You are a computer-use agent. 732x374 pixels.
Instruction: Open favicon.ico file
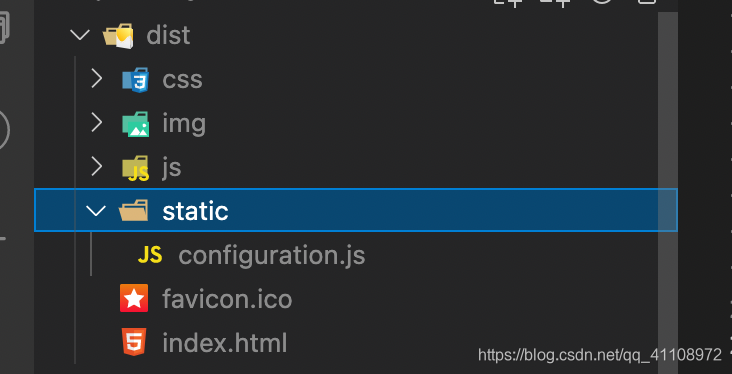pyautogui.click(x=227, y=299)
